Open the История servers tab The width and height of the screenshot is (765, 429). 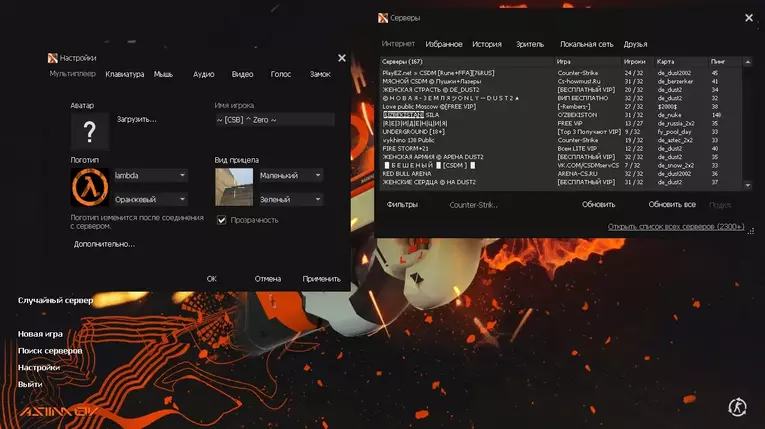click(487, 44)
